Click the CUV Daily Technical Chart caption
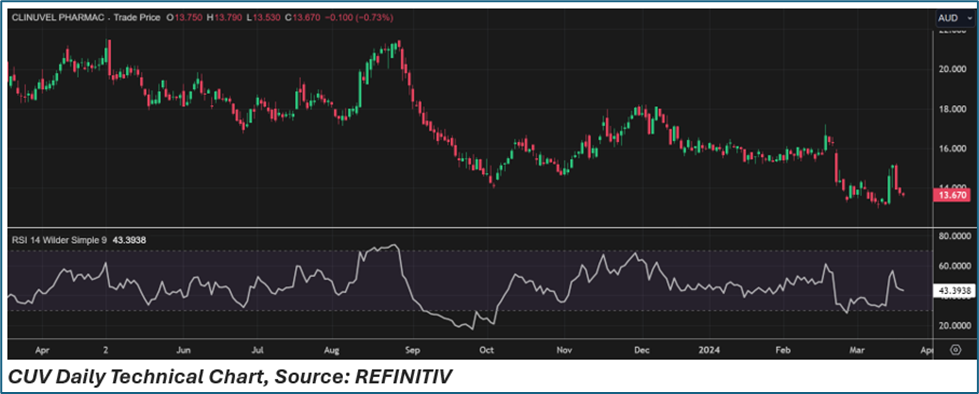 229,376
